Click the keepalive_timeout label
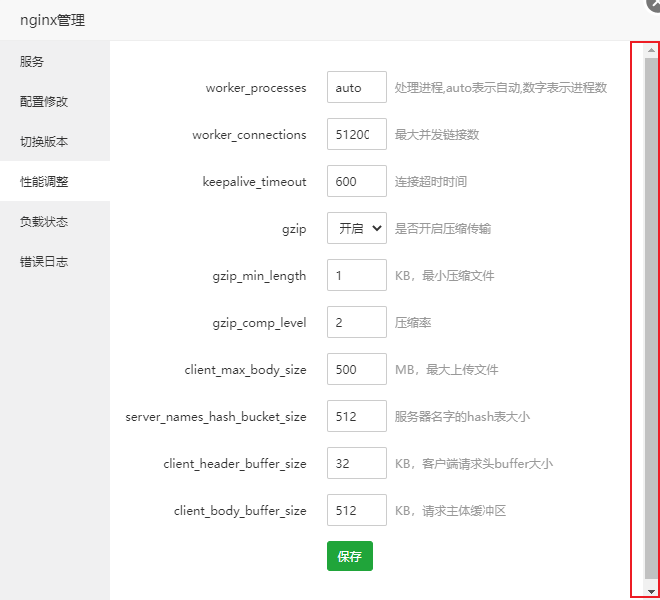Image resolution: width=660 pixels, height=600 pixels. [x=255, y=182]
